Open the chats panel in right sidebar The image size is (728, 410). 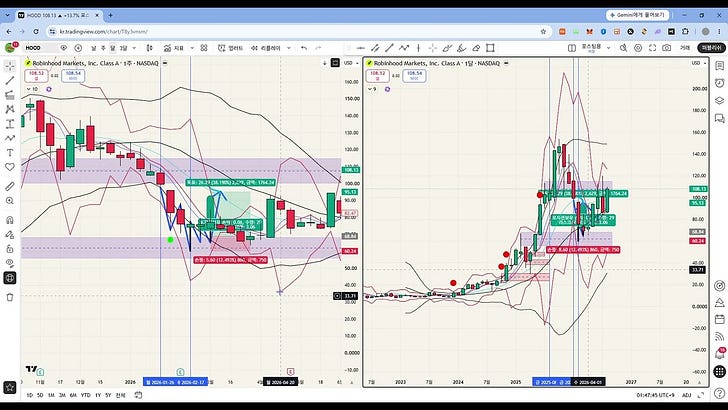click(x=720, y=118)
